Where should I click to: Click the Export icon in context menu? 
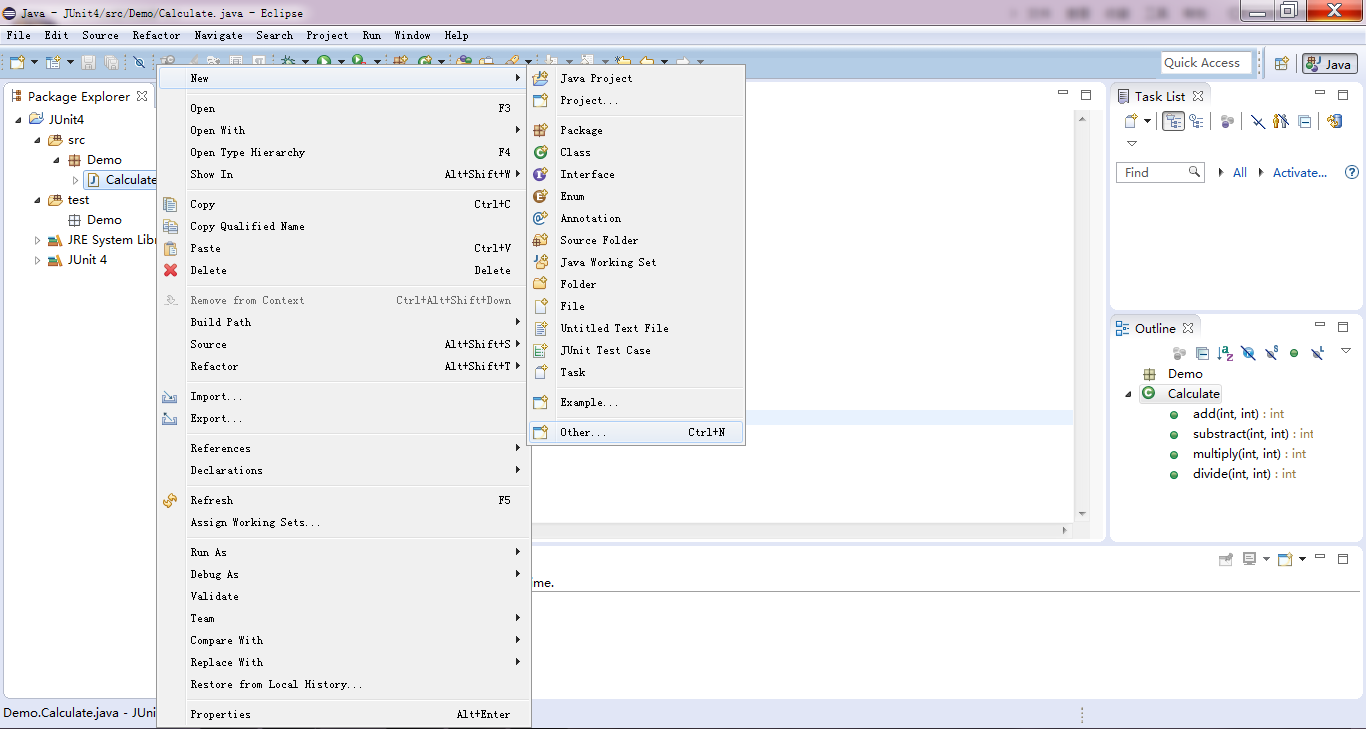click(x=170, y=418)
